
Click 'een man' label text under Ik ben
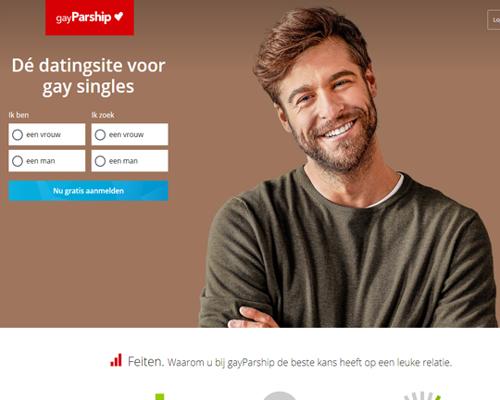(41, 161)
